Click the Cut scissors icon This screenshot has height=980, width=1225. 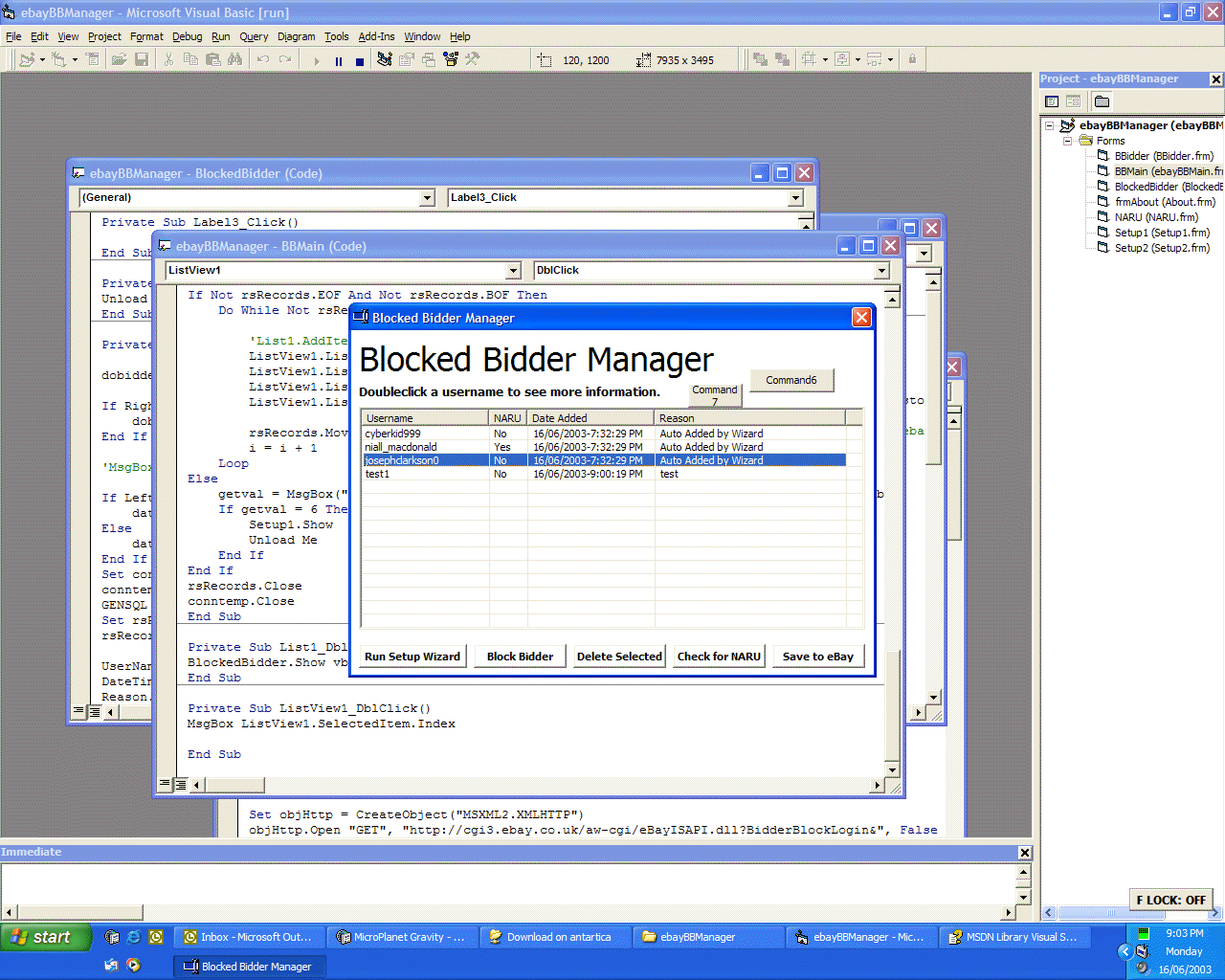click(168, 59)
